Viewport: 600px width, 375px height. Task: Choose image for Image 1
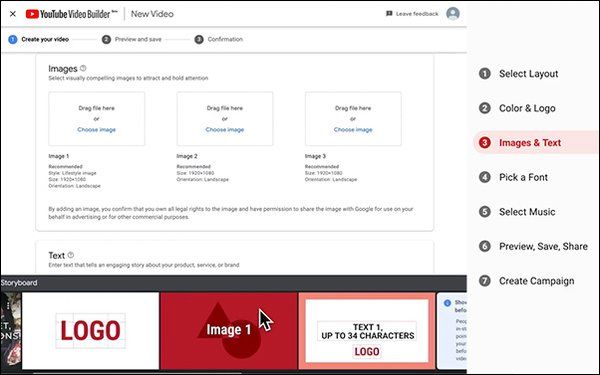[96, 130]
